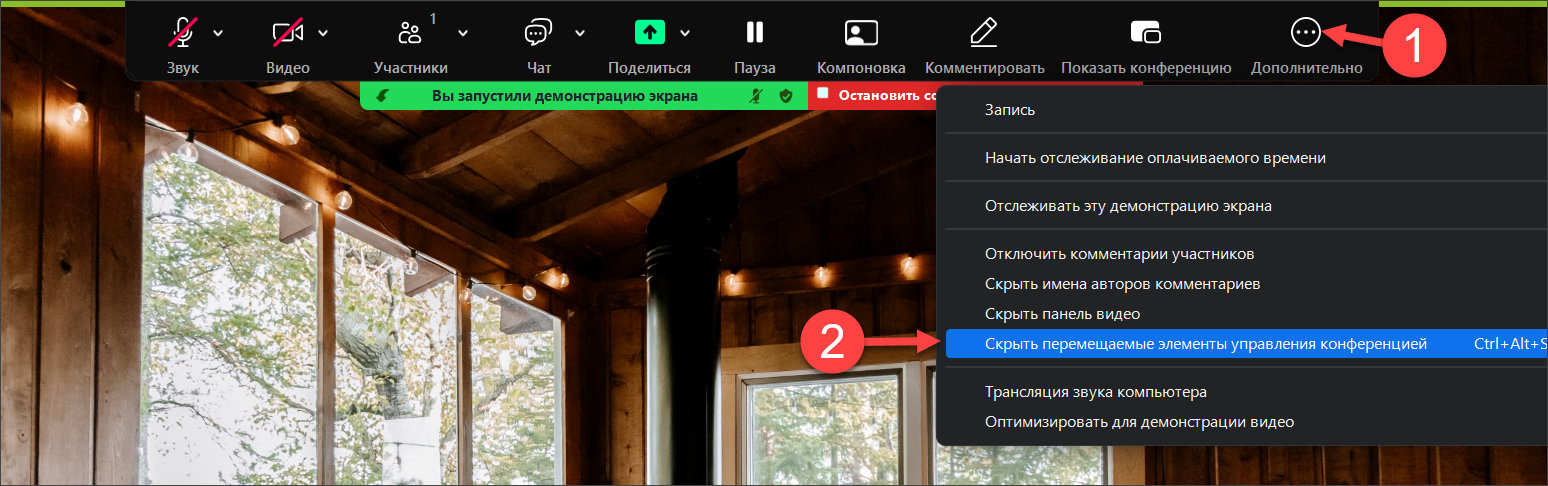Choose Скрыть перемещаемые элементы управления конференцией
1548x486 pixels.
1205,344
